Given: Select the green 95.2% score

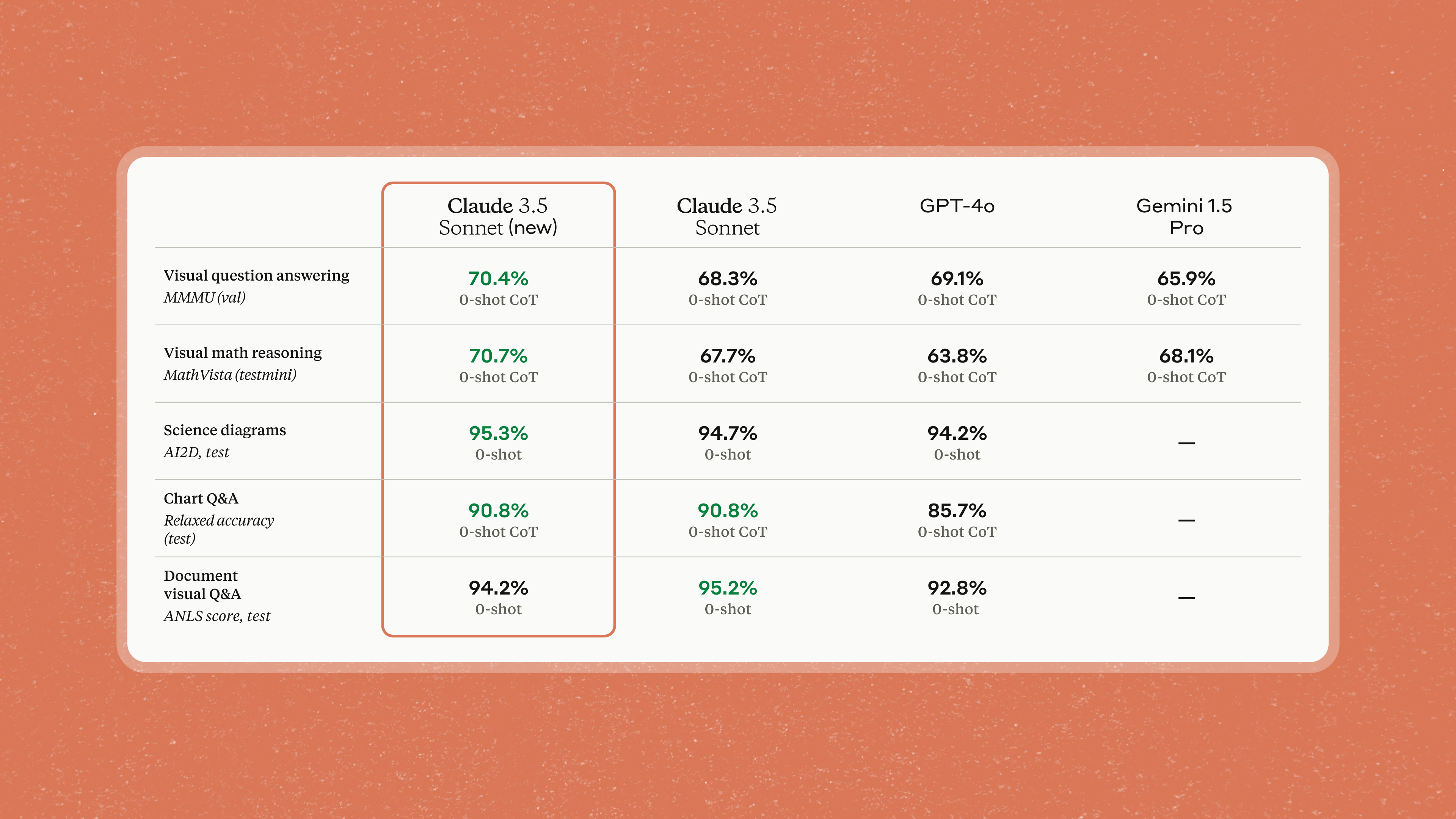Looking at the screenshot, I should [x=728, y=588].
